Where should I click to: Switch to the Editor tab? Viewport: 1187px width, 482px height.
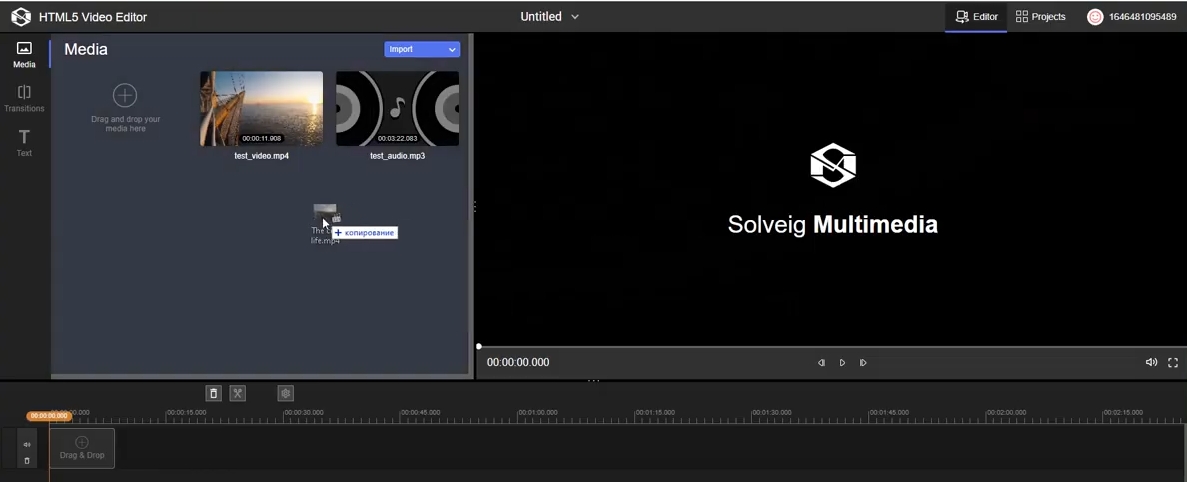(x=976, y=17)
